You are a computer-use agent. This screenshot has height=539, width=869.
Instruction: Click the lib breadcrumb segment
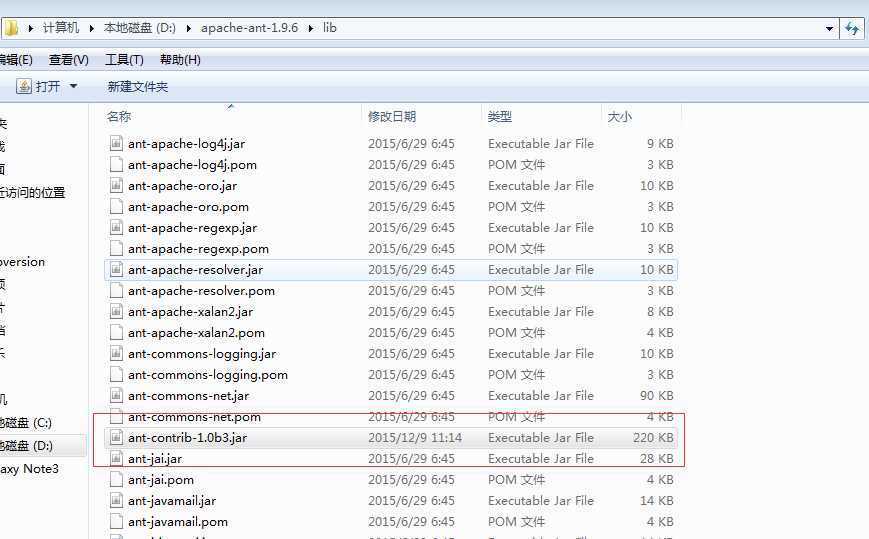pyautogui.click(x=330, y=28)
